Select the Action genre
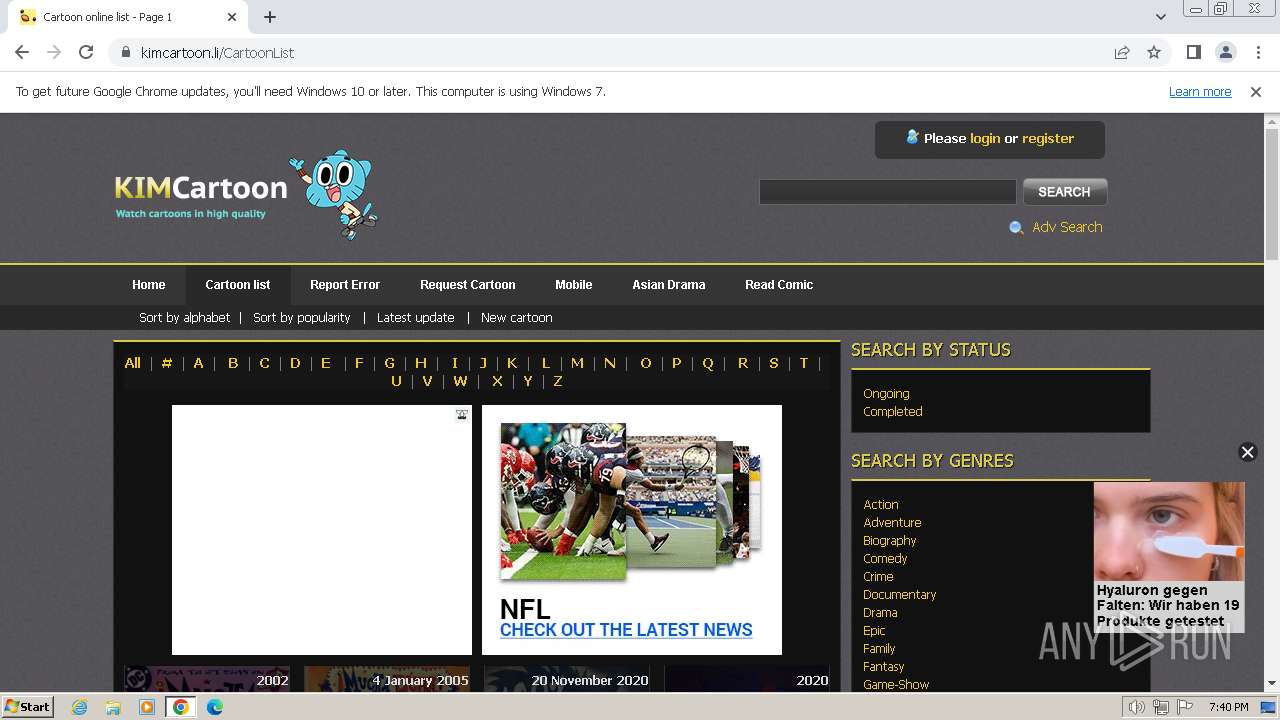 (x=881, y=504)
